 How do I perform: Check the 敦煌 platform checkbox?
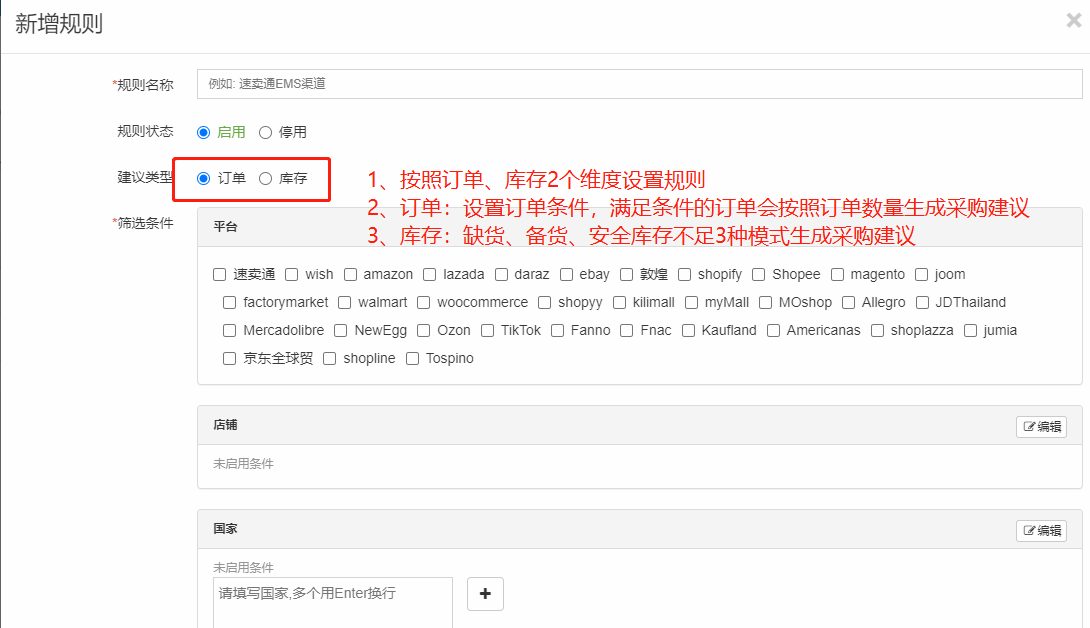pos(626,275)
